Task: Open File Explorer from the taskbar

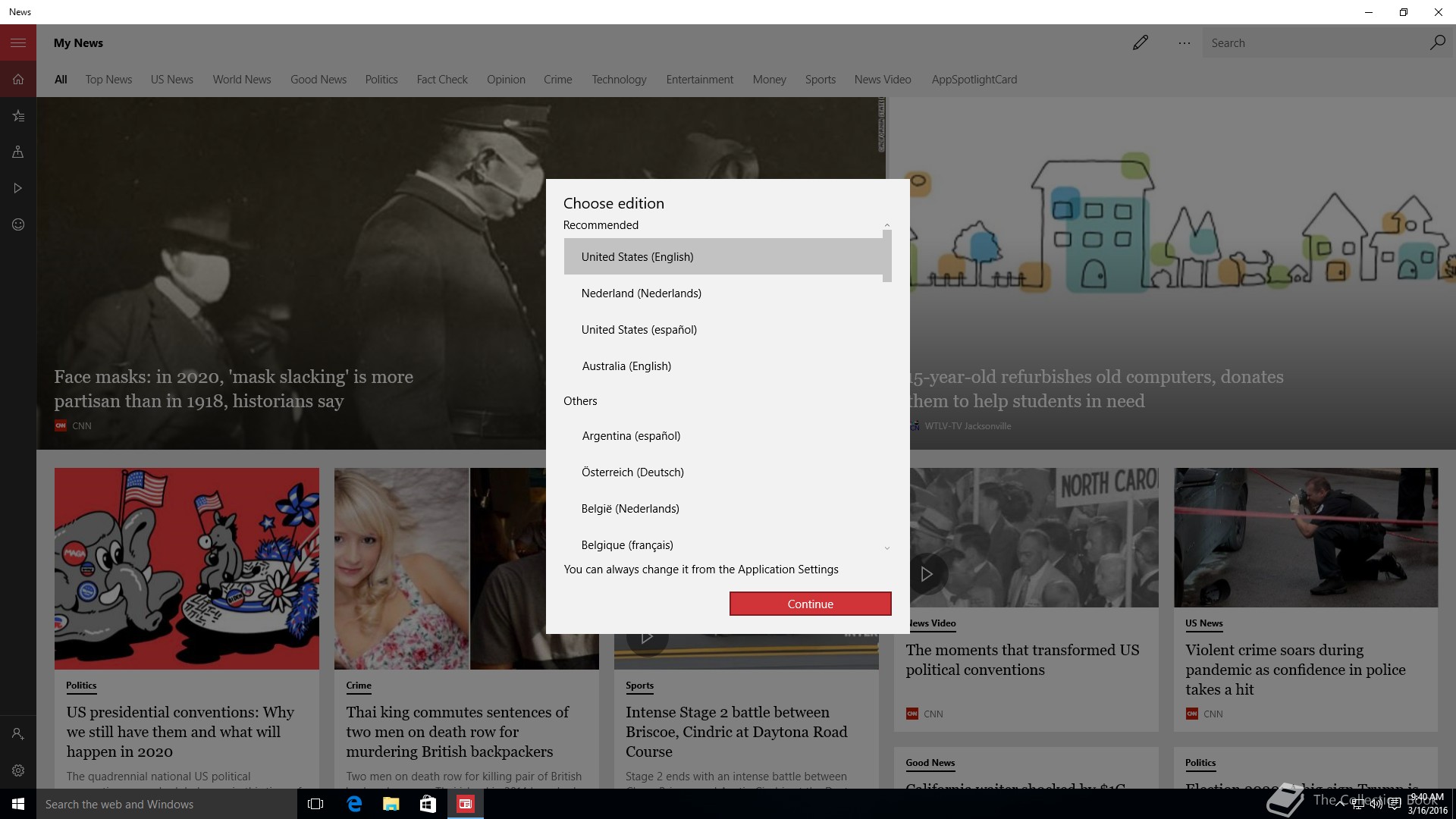Action: [391, 804]
